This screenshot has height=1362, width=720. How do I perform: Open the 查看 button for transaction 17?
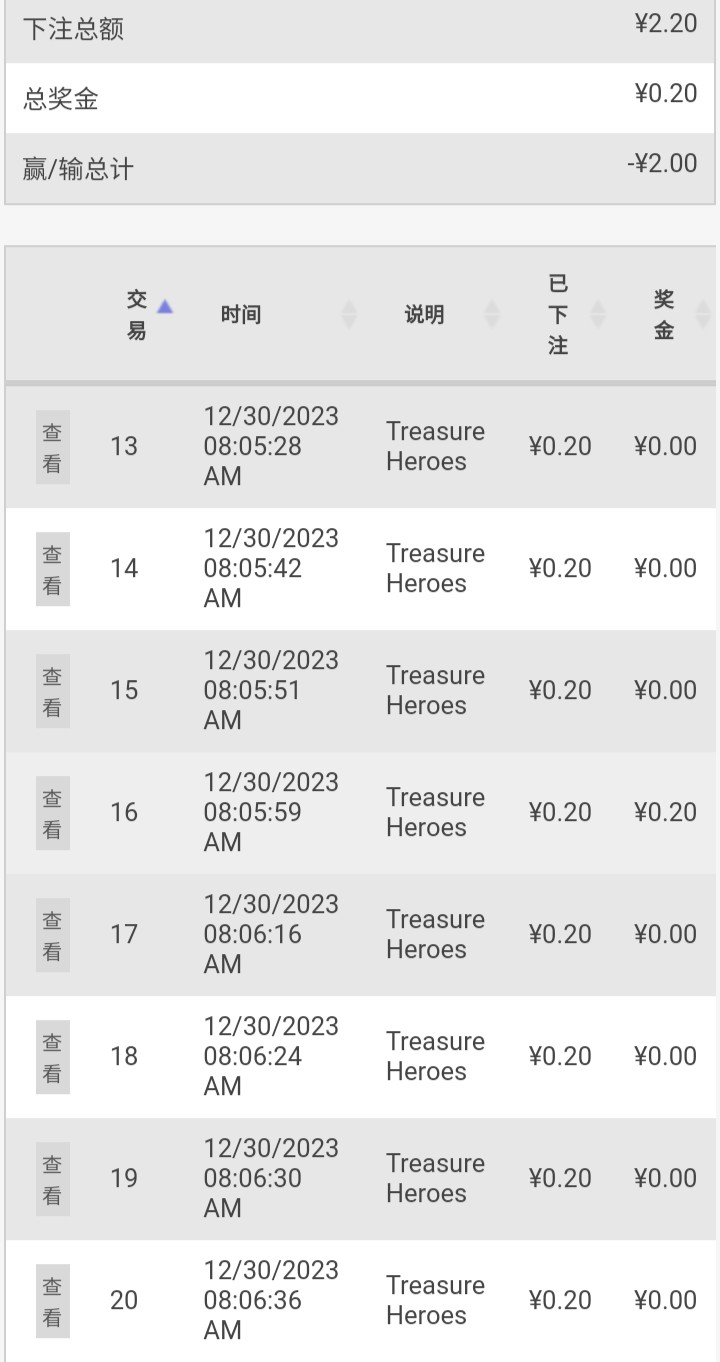pos(53,935)
